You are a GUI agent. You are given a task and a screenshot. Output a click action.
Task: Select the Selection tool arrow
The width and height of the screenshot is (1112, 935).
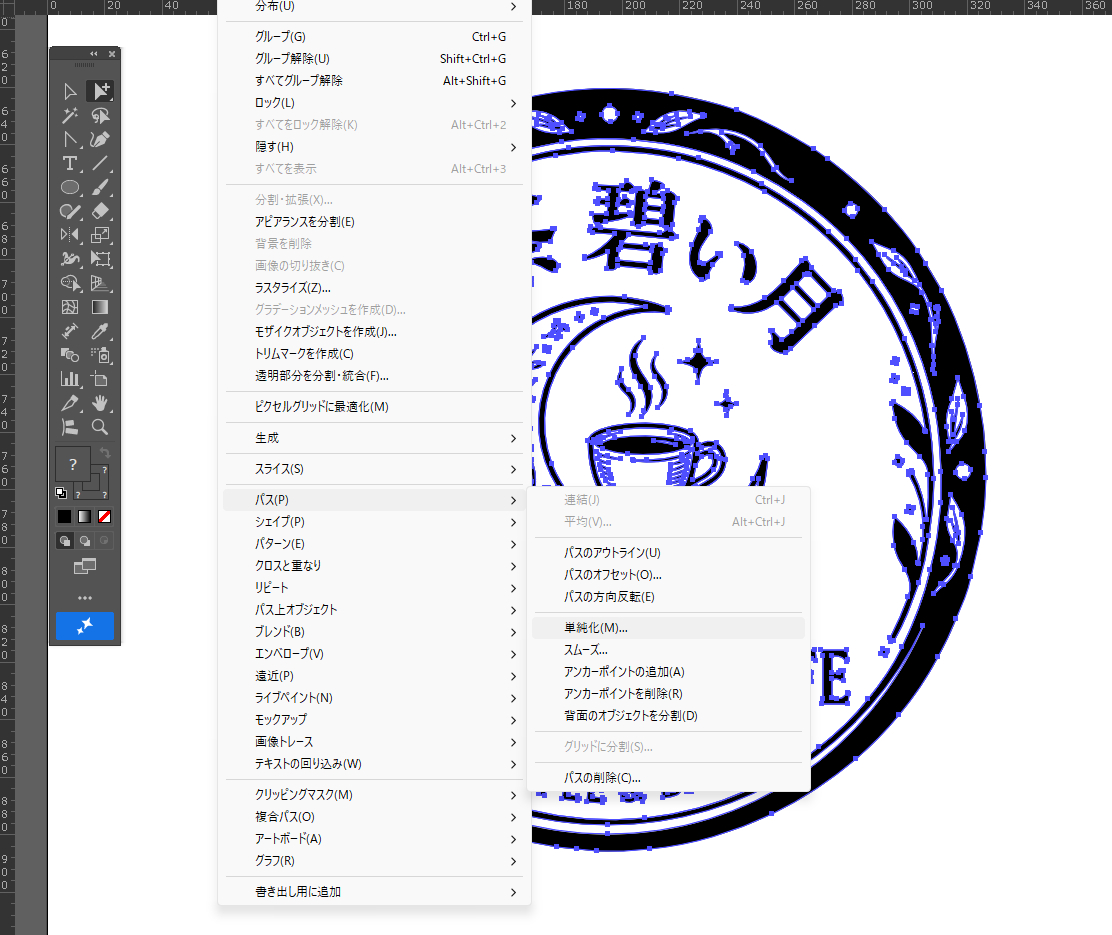70,92
